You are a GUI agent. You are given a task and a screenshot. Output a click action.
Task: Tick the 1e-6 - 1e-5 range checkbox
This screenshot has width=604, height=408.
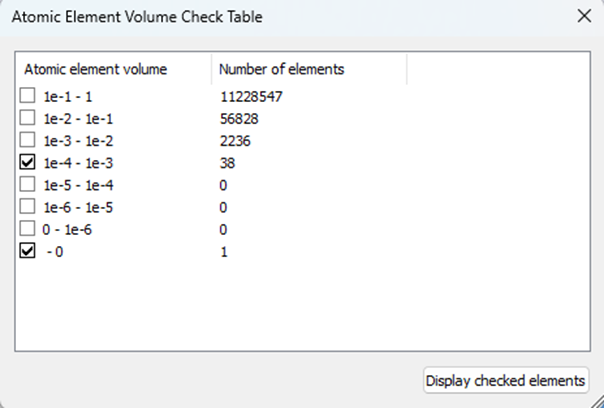tap(27, 207)
